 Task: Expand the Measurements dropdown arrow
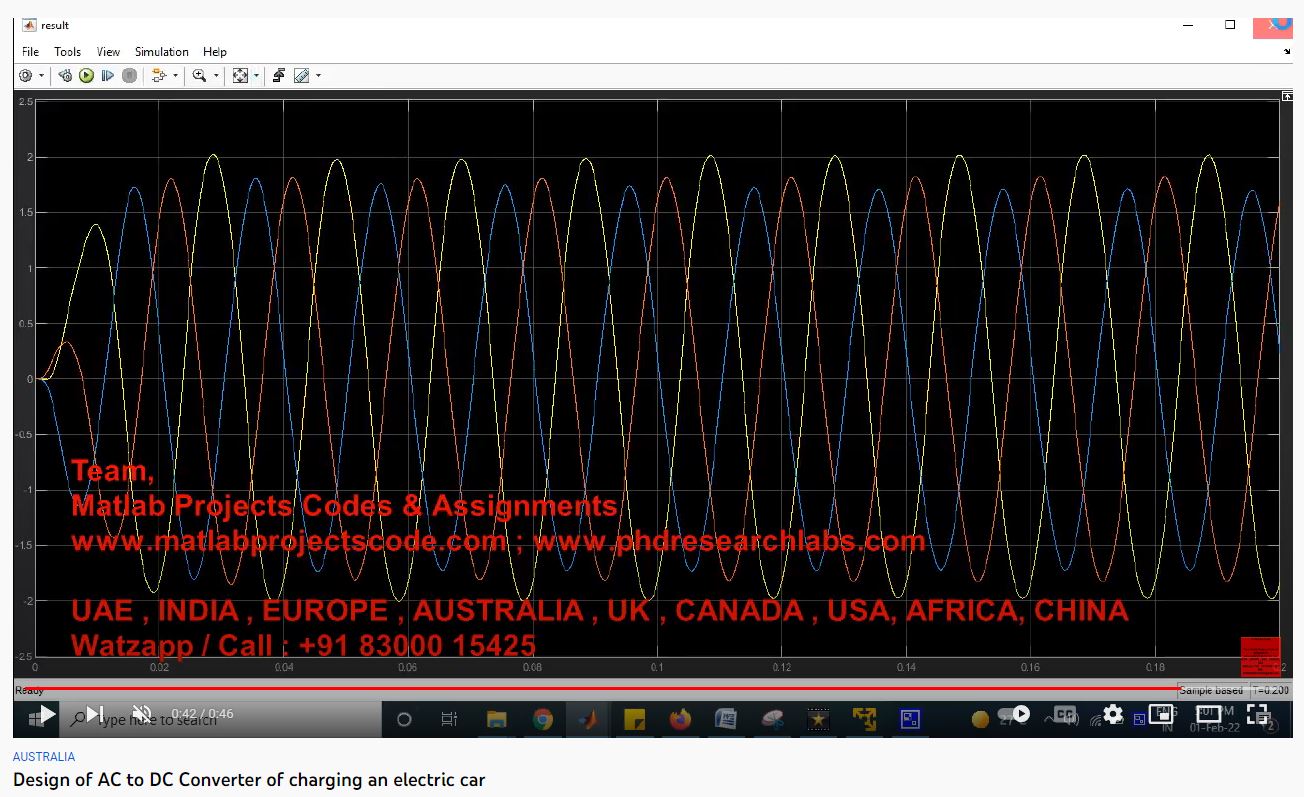(x=318, y=76)
